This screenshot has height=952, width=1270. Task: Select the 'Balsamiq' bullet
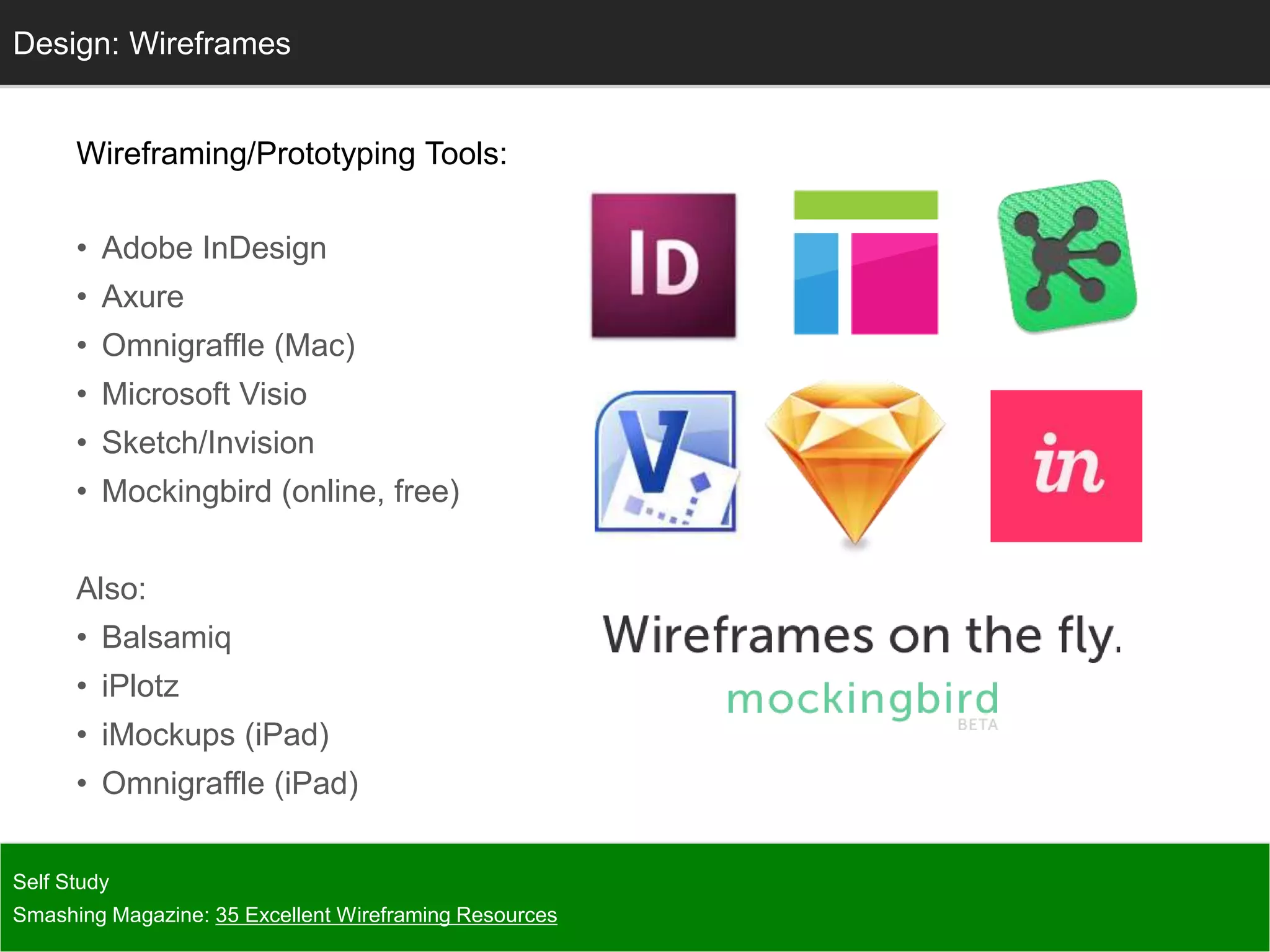[166, 638]
